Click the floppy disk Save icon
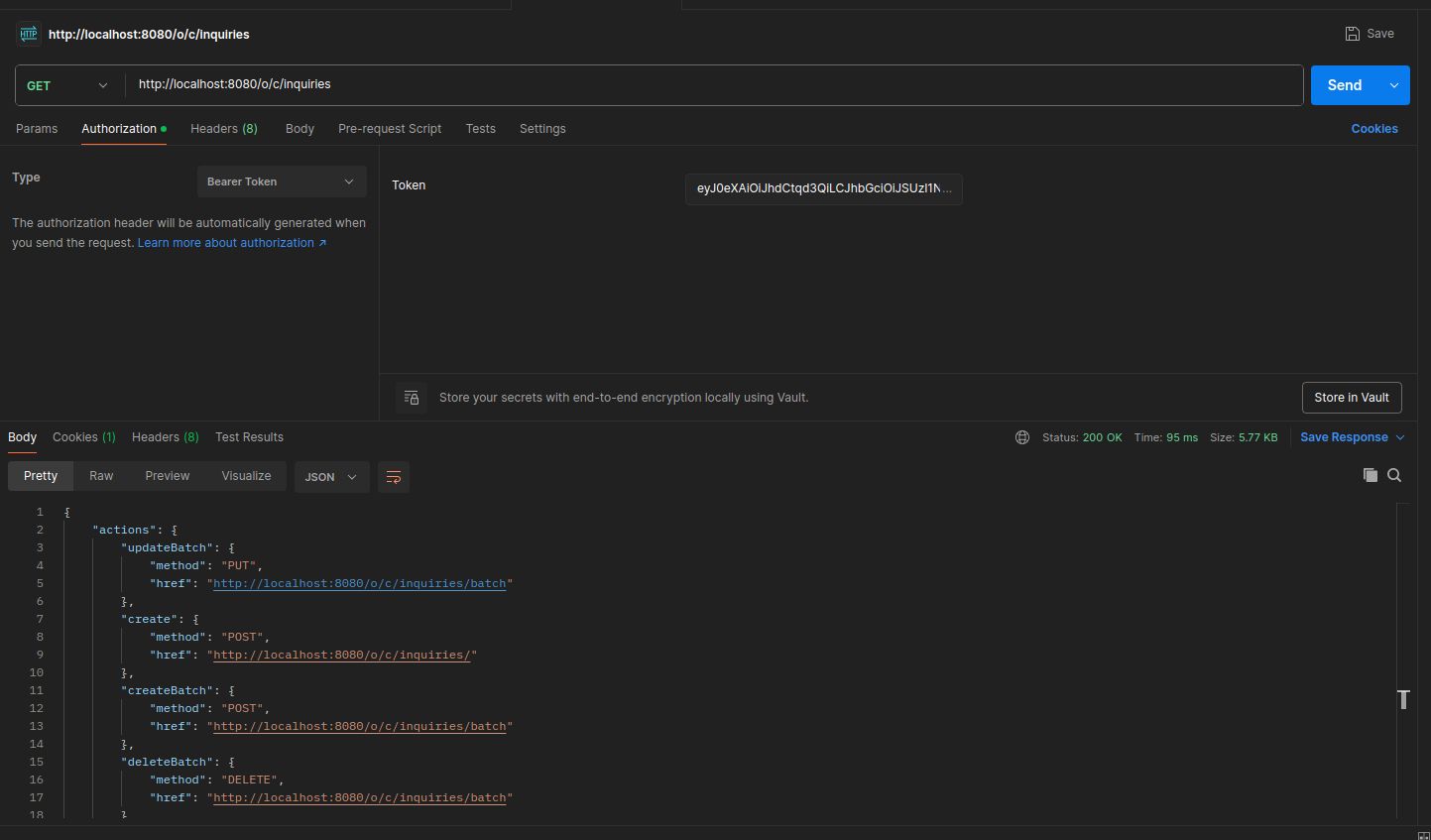Image resolution: width=1431 pixels, height=840 pixels. (1352, 34)
